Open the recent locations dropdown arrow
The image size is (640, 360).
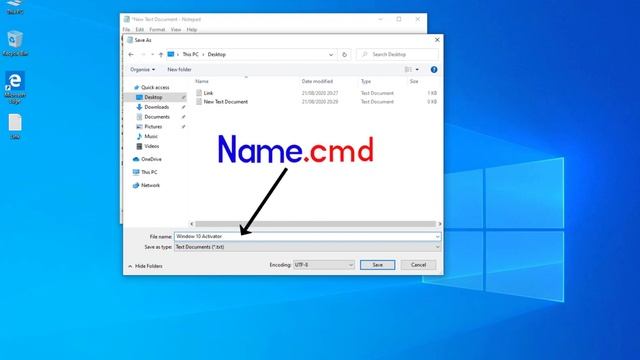coord(152,54)
